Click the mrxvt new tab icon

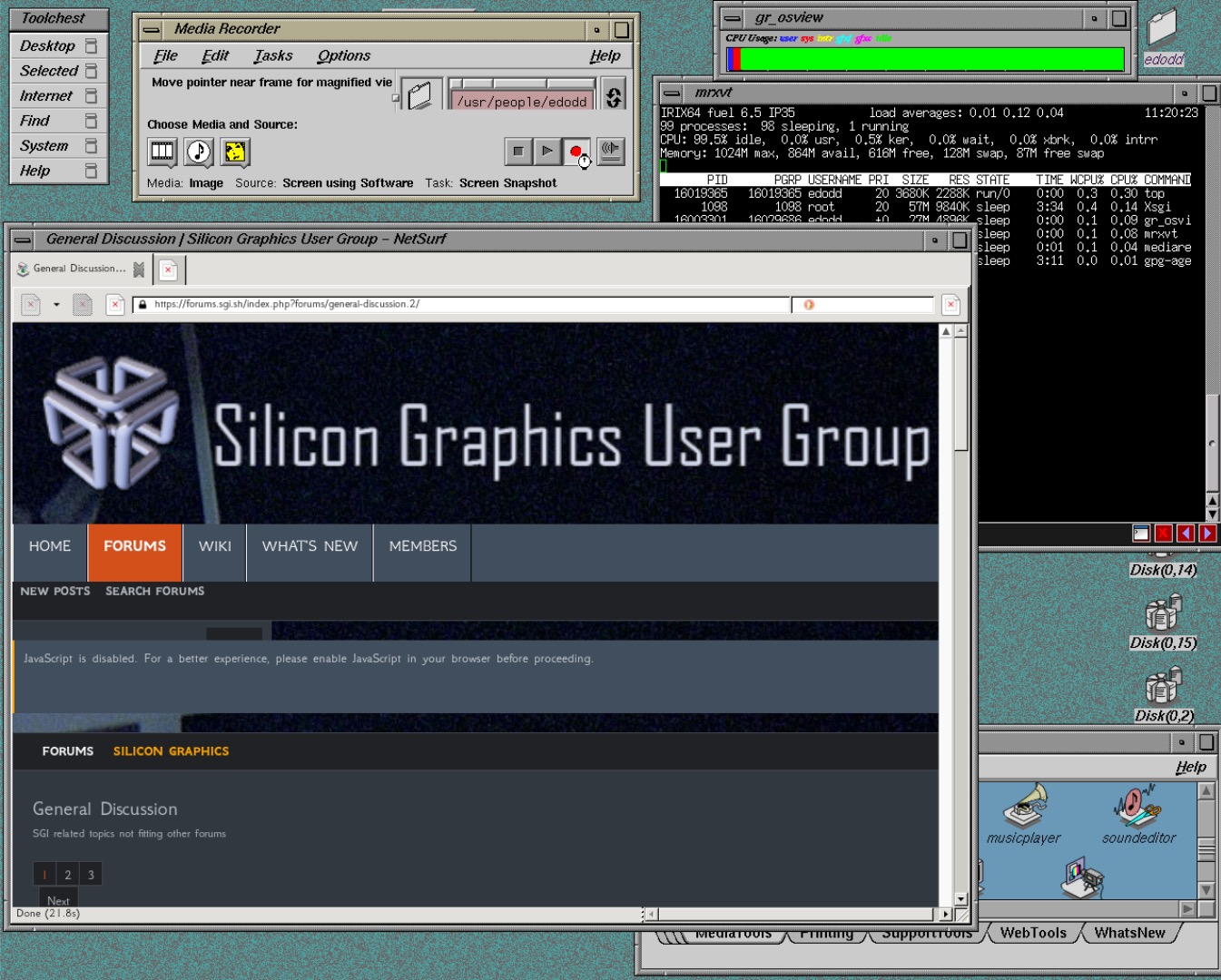pos(1141,534)
